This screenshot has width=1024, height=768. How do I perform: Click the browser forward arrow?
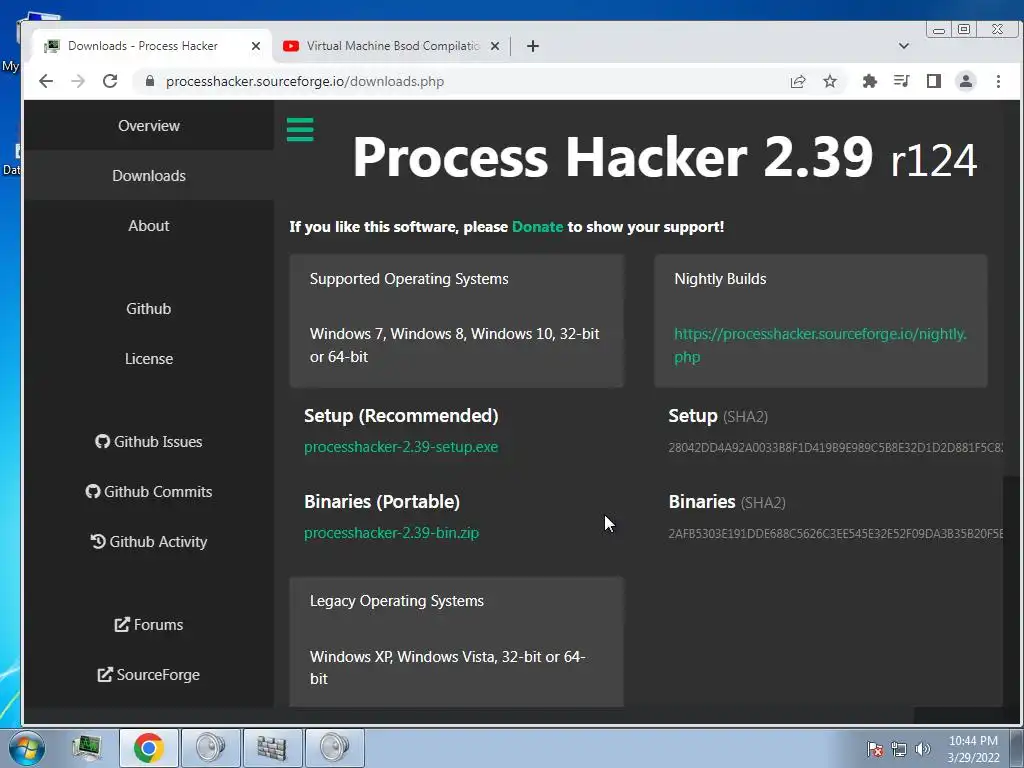[78, 81]
